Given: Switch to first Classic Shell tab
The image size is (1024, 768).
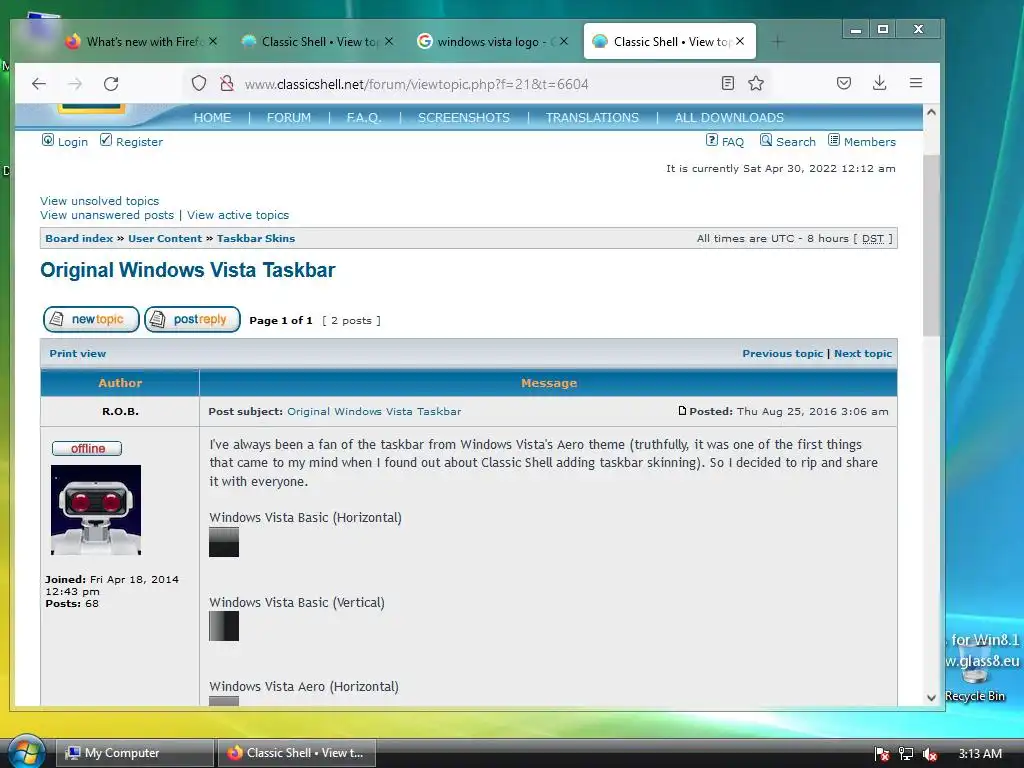Looking at the screenshot, I should pyautogui.click(x=318, y=42).
